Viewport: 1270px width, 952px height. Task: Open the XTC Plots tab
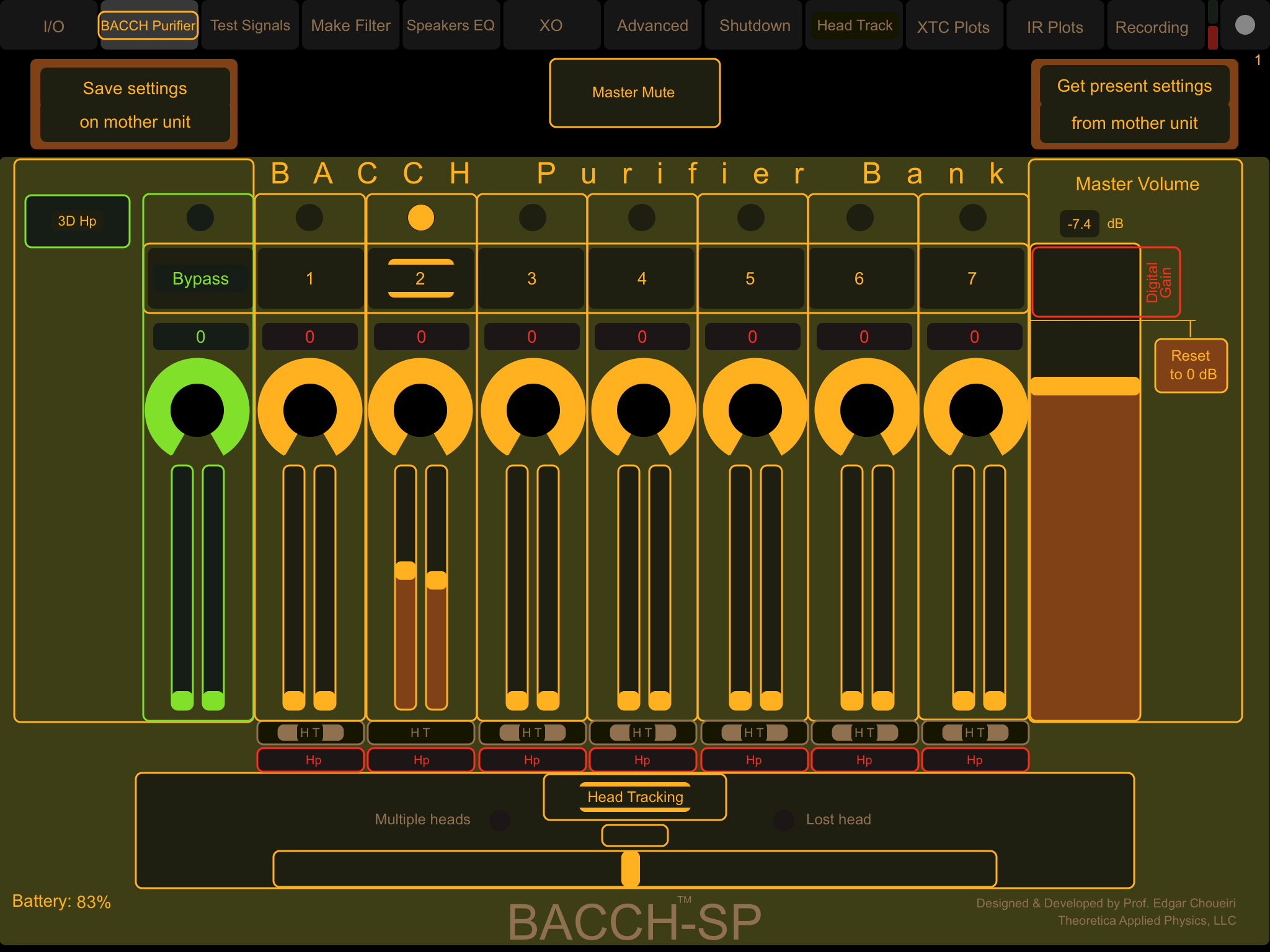point(954,26)
